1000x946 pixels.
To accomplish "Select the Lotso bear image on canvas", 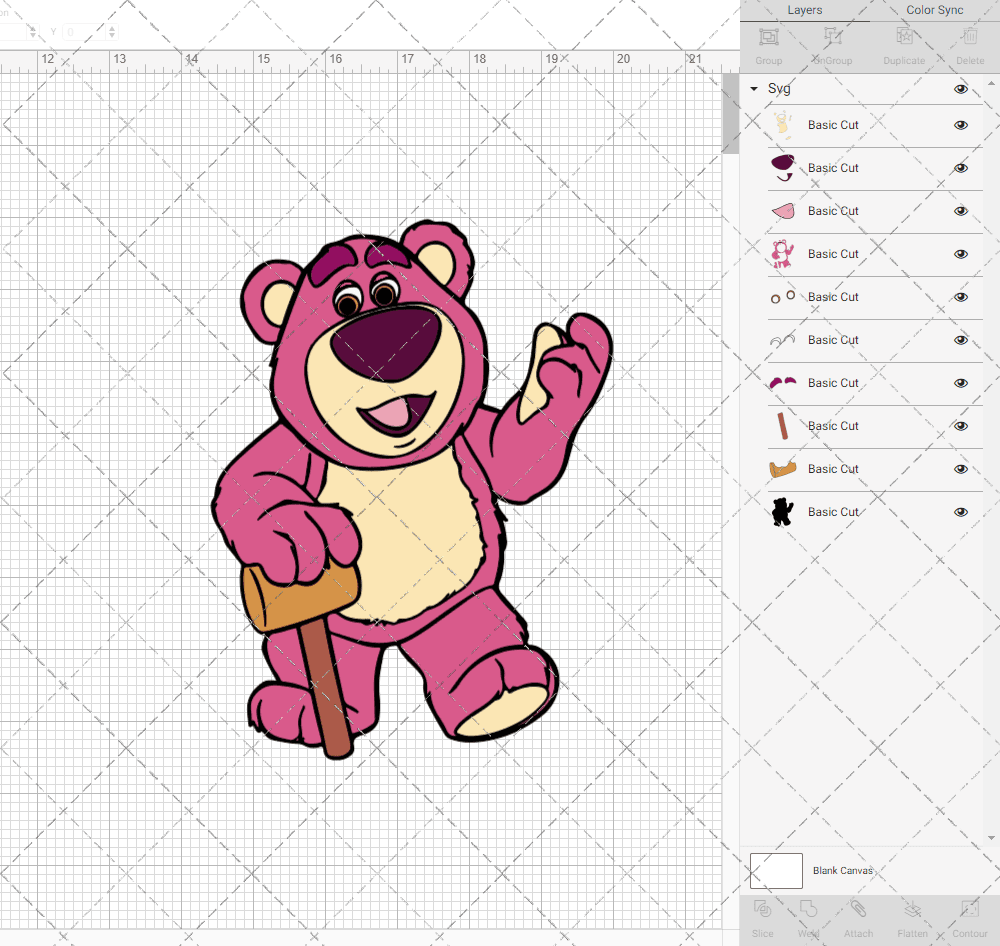I will point(412,490).
